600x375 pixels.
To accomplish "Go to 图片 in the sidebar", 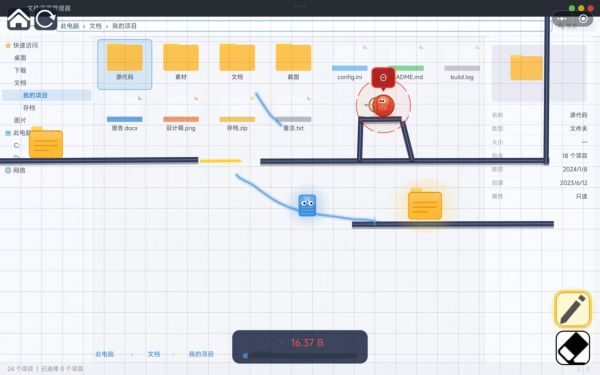I will 20,120.
